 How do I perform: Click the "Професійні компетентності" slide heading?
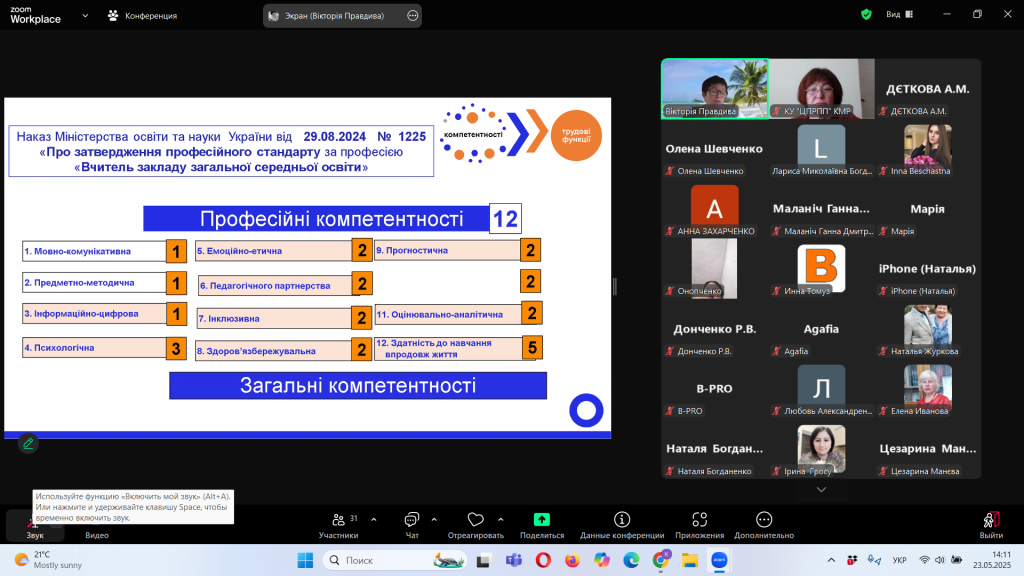point(332,219)
